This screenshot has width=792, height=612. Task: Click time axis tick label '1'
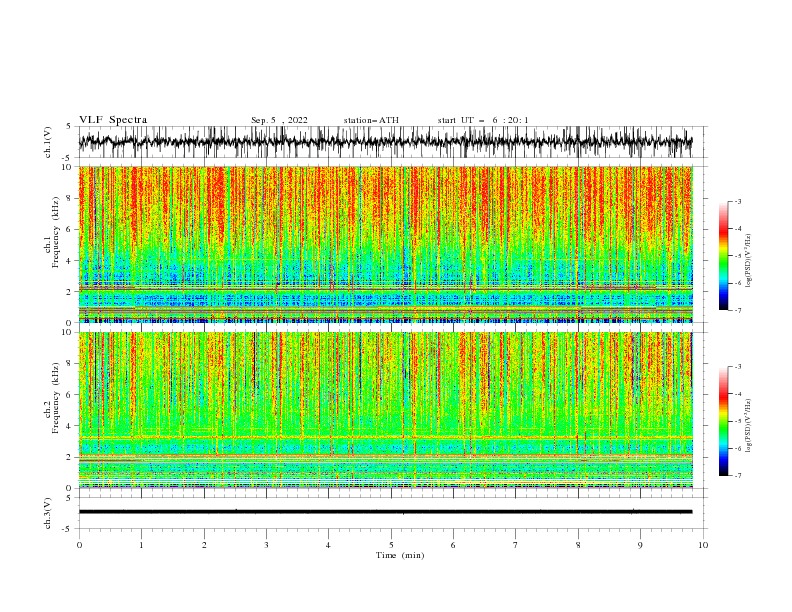[x=142, y=545]
